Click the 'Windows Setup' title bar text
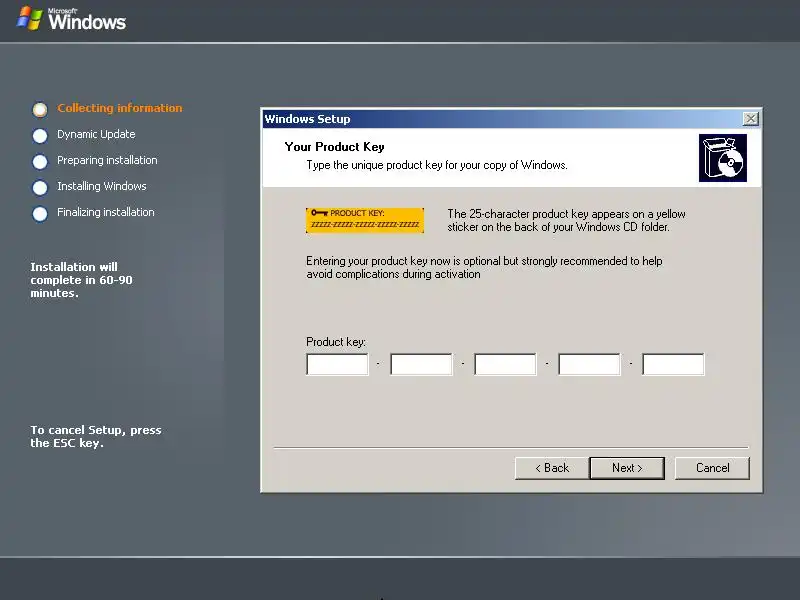 pyautogui.click(x=307, y=119)
